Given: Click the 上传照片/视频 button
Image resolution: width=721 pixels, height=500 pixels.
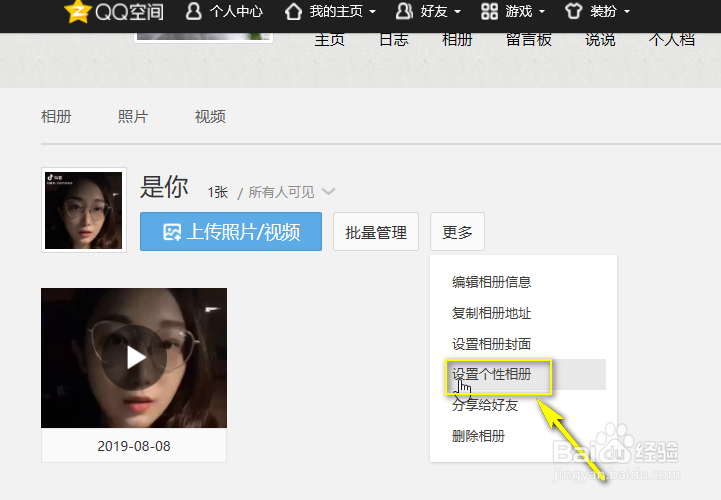Looking at the screenshot, I should 231,231.
